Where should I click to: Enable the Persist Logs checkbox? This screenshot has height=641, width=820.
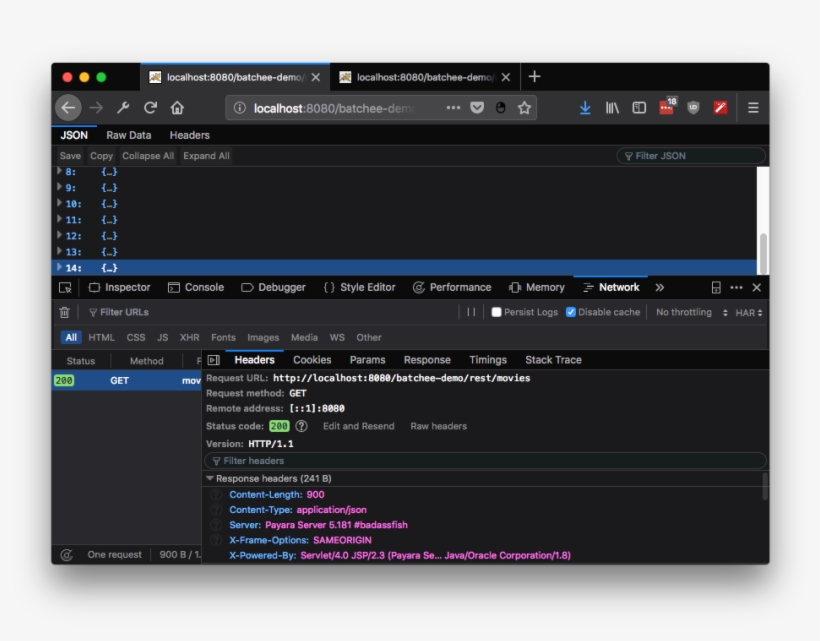[496, 310]
